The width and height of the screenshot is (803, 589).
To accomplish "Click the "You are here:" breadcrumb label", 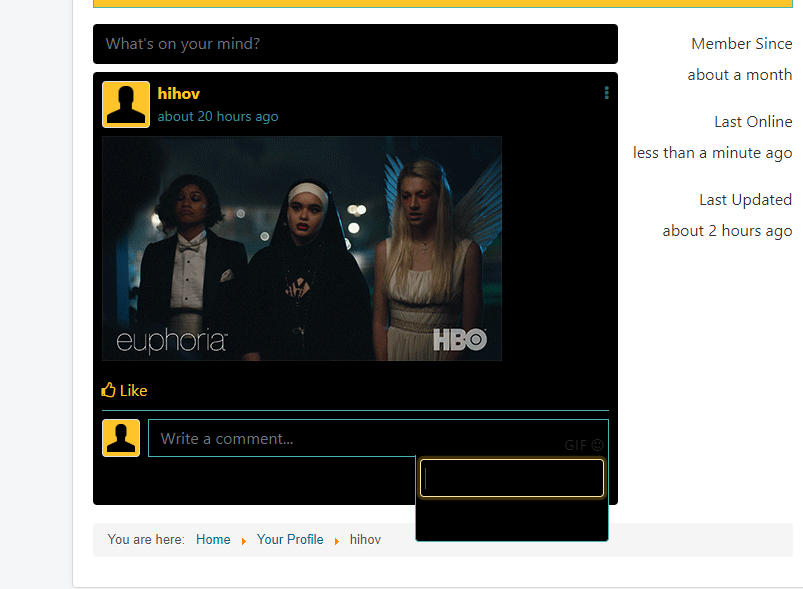I will (x=146, y=539).
